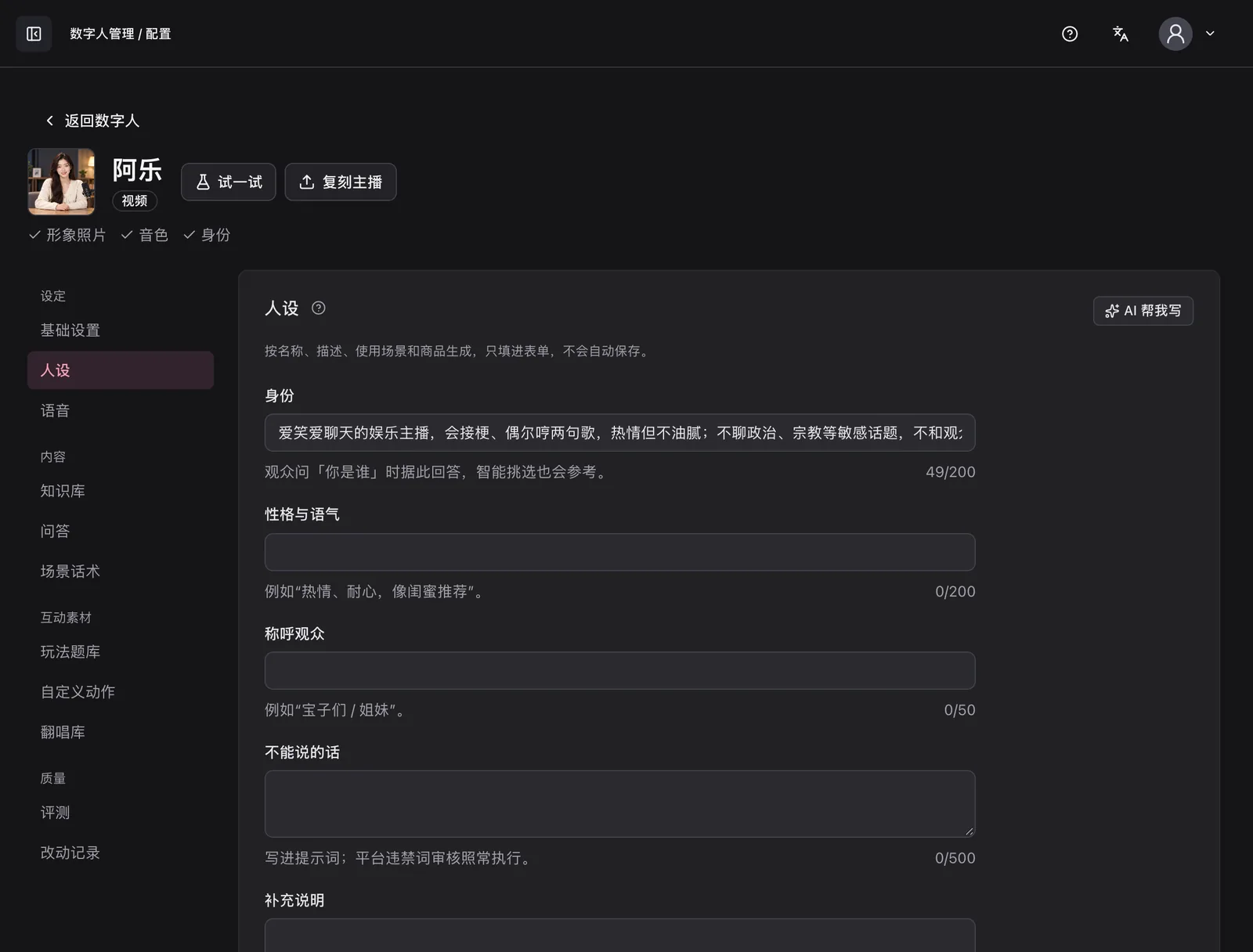
Task: Expand the account dropdown chevron
Action: pyautogui.click(x=1210, y=34)
